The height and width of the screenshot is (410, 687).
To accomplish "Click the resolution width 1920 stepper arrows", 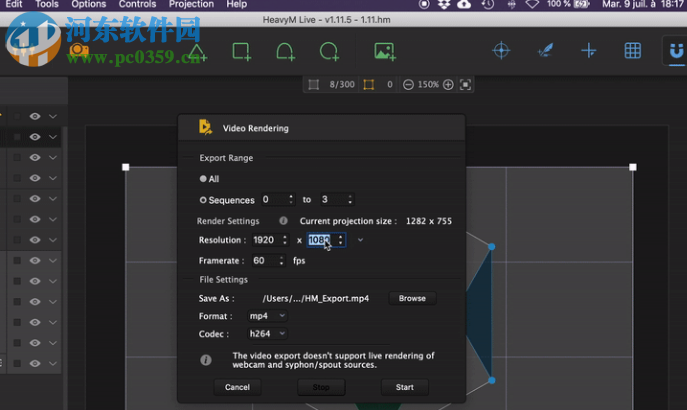I will (x=285, y=240).
